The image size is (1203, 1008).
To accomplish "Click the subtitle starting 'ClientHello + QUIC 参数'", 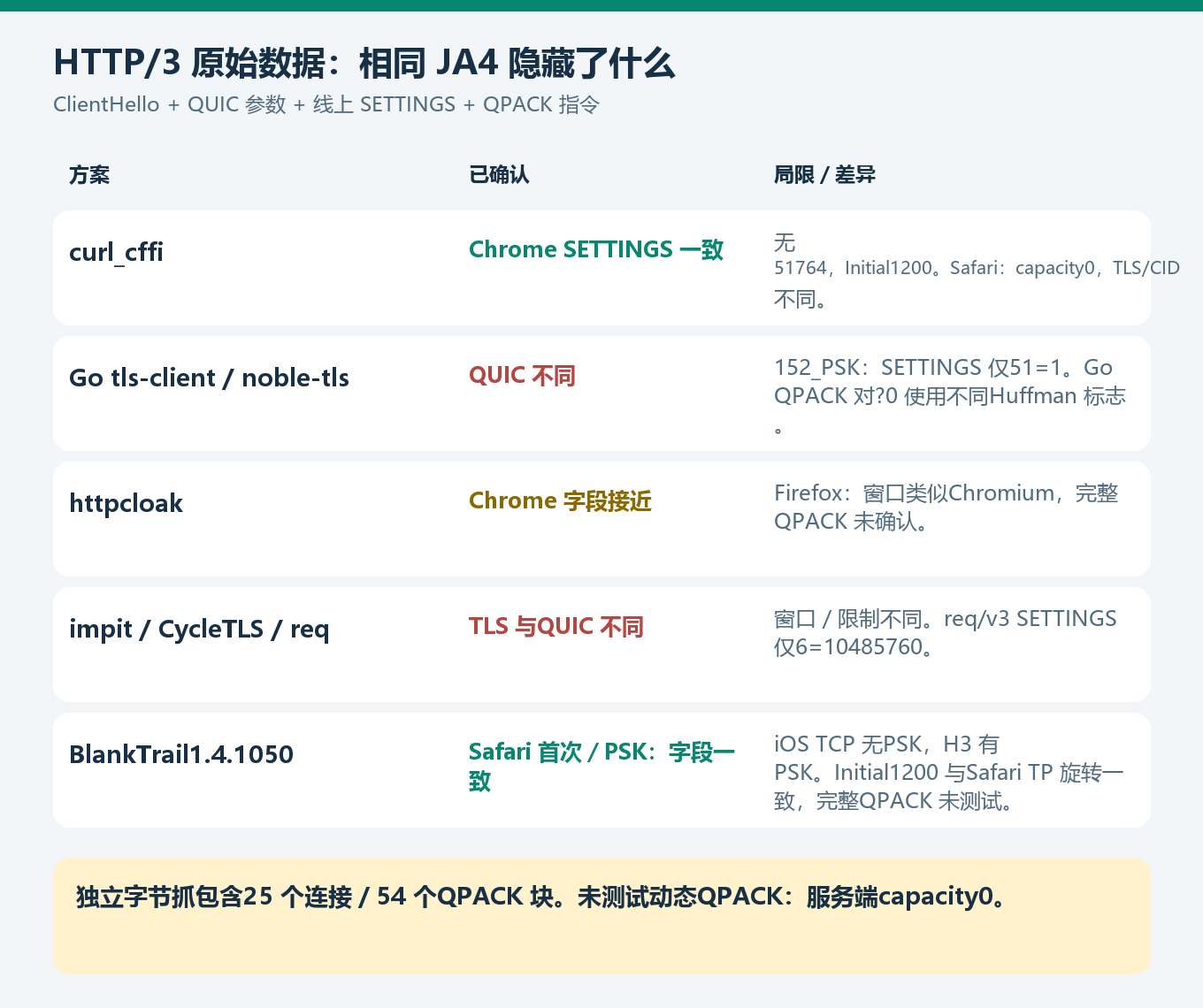I will coord(326,104).
